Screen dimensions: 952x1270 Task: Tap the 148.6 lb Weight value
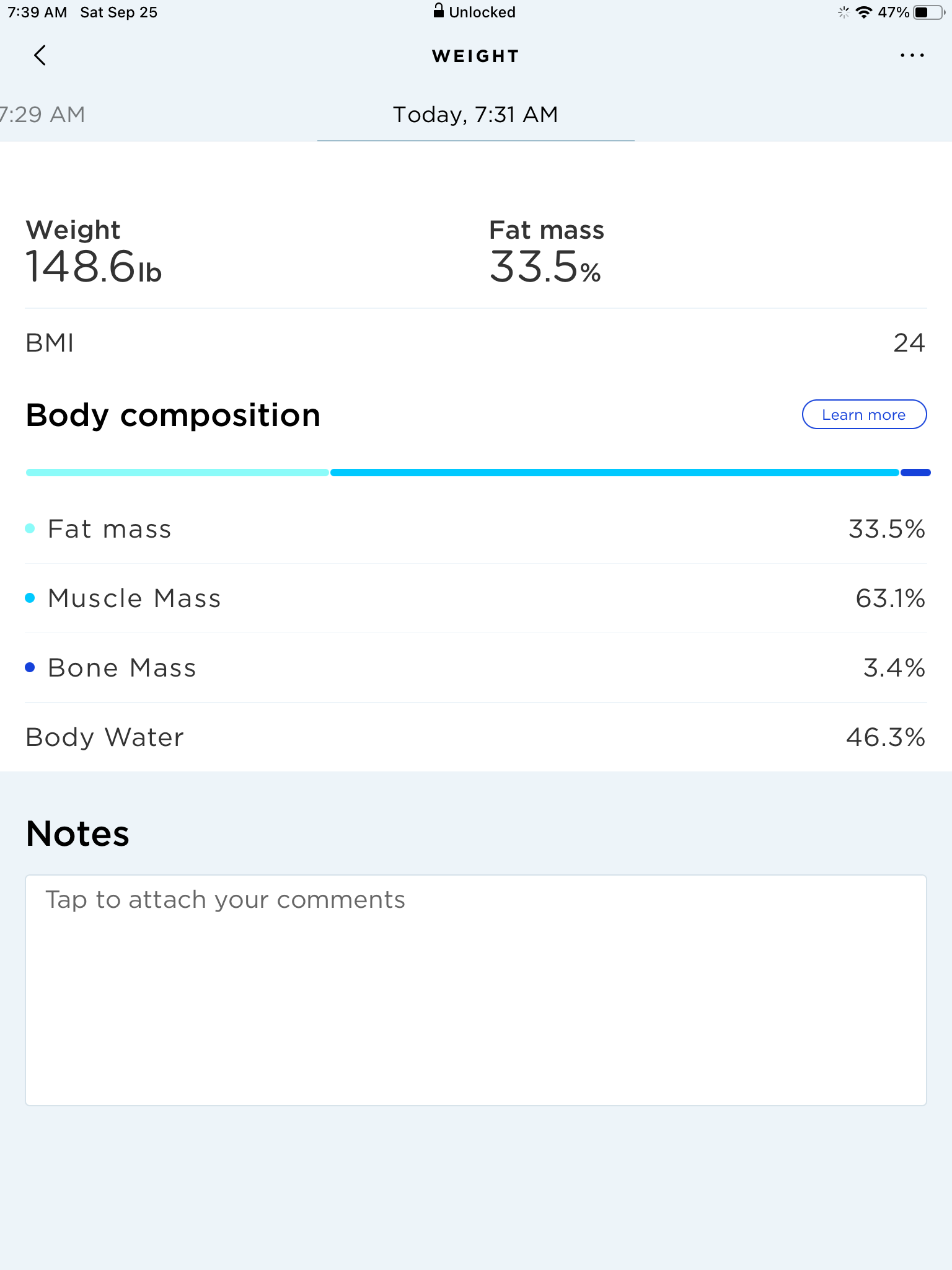click(93, 267)
